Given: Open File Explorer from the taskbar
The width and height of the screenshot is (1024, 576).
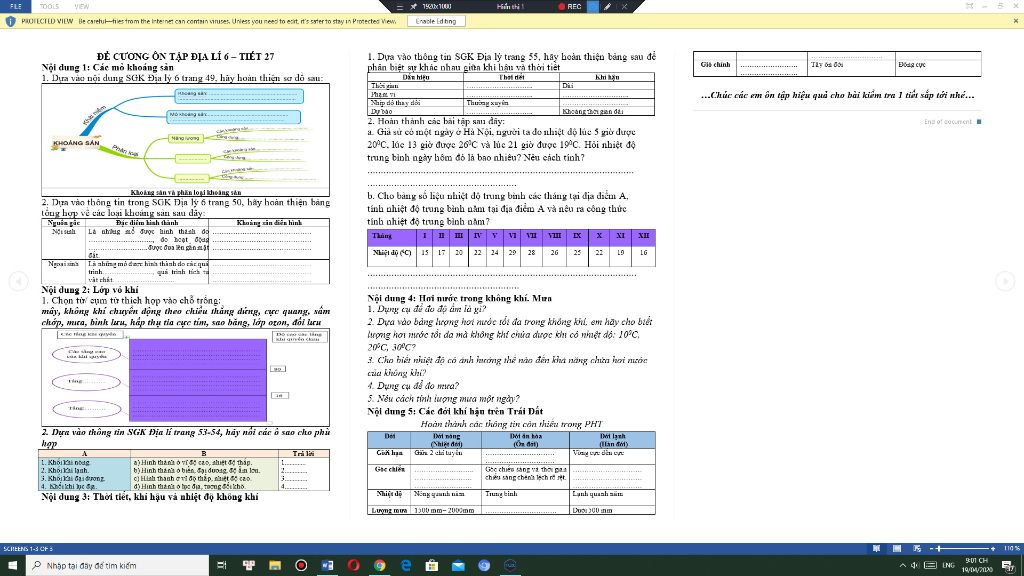Looking at the screenshot, I should (275, 565).
